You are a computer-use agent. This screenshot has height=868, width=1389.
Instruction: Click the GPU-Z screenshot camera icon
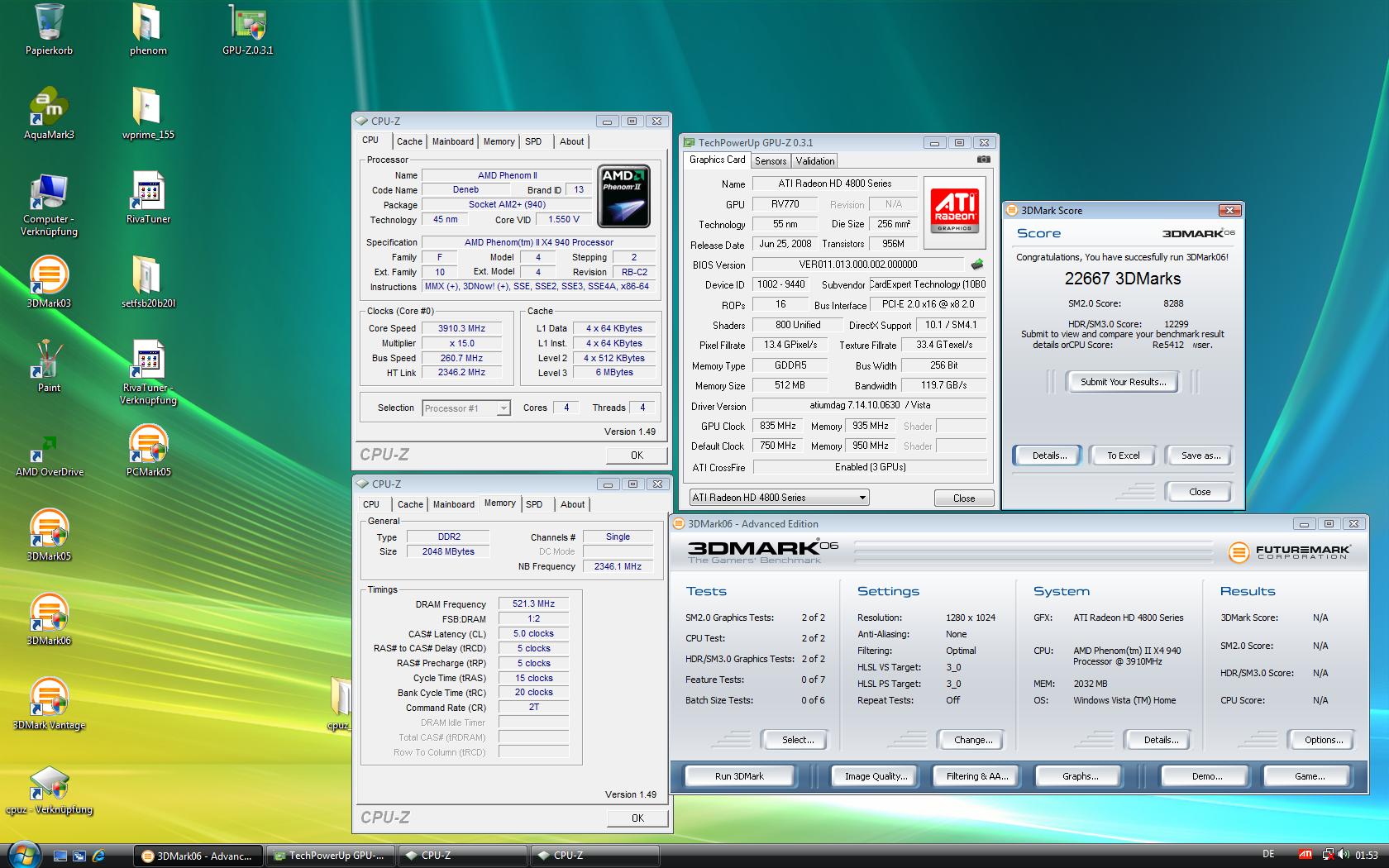pos(983,160)
